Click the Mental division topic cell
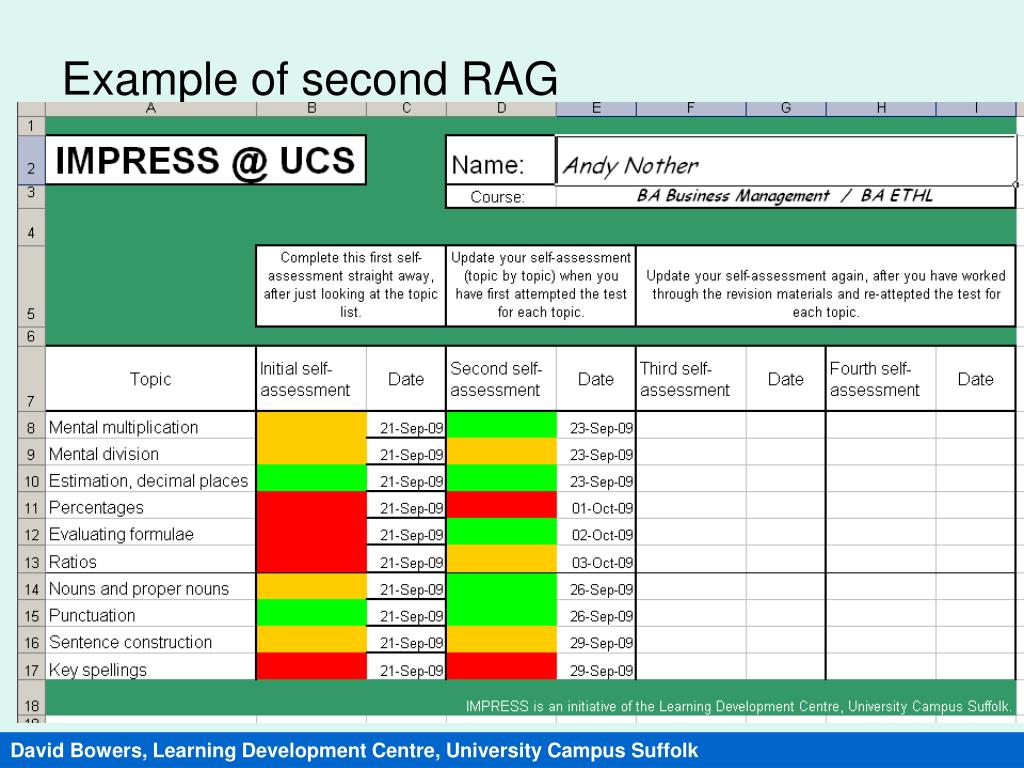The height and width of the screenshot is (768, 1024). tap(150, 453)
